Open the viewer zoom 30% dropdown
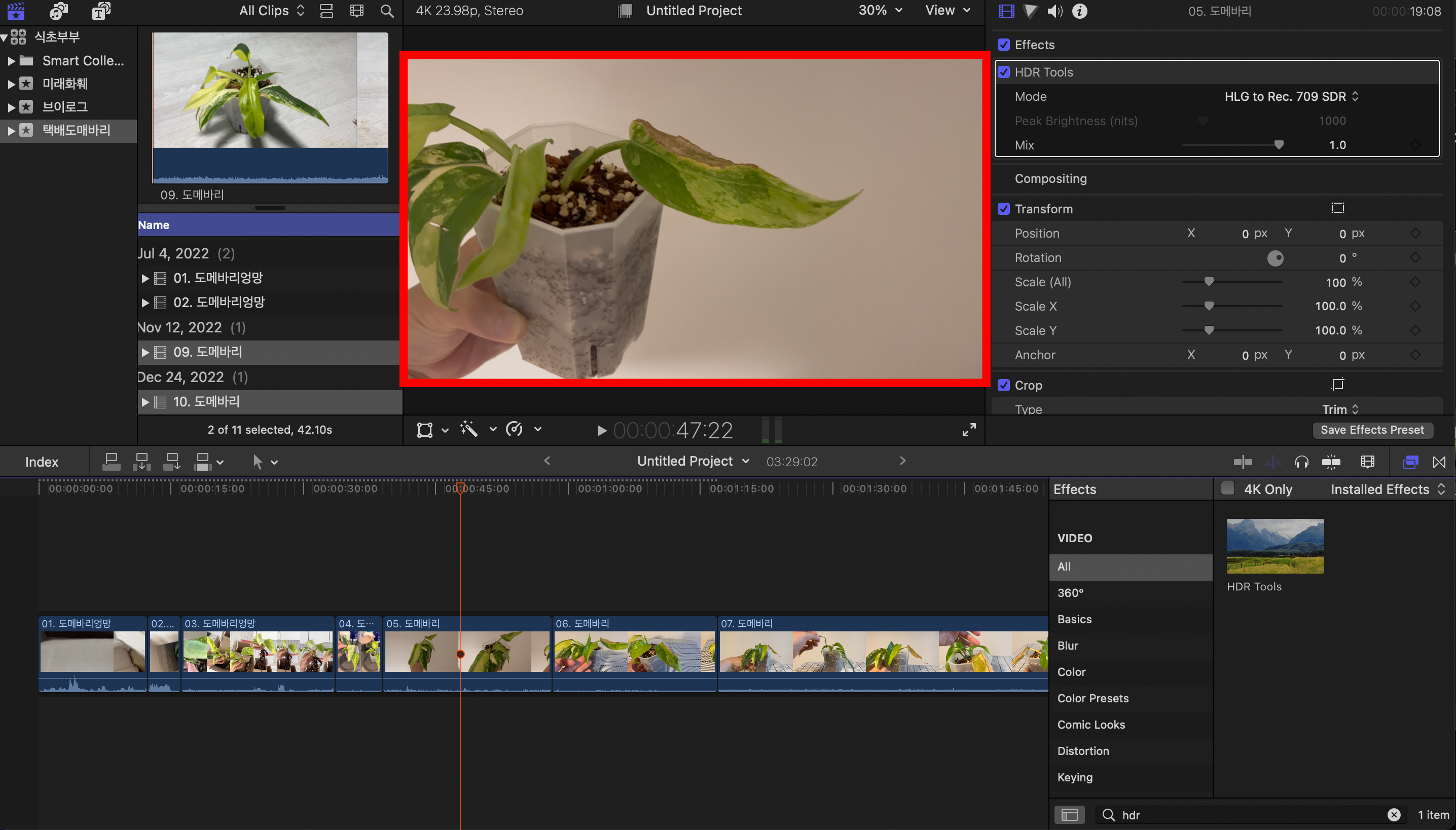Screen dimensions: 1456x830 (x=880, y=10)
